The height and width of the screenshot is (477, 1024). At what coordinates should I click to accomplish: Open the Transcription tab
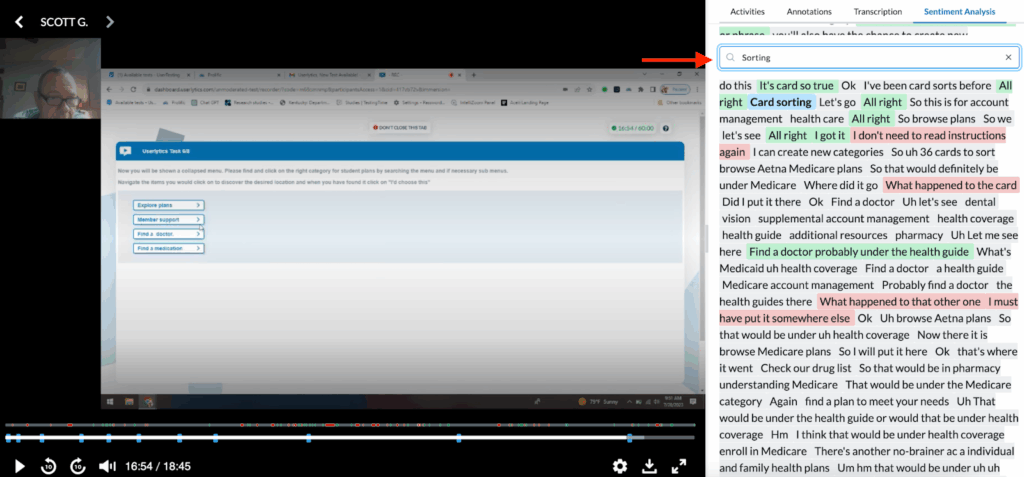(x=877, y=12)
